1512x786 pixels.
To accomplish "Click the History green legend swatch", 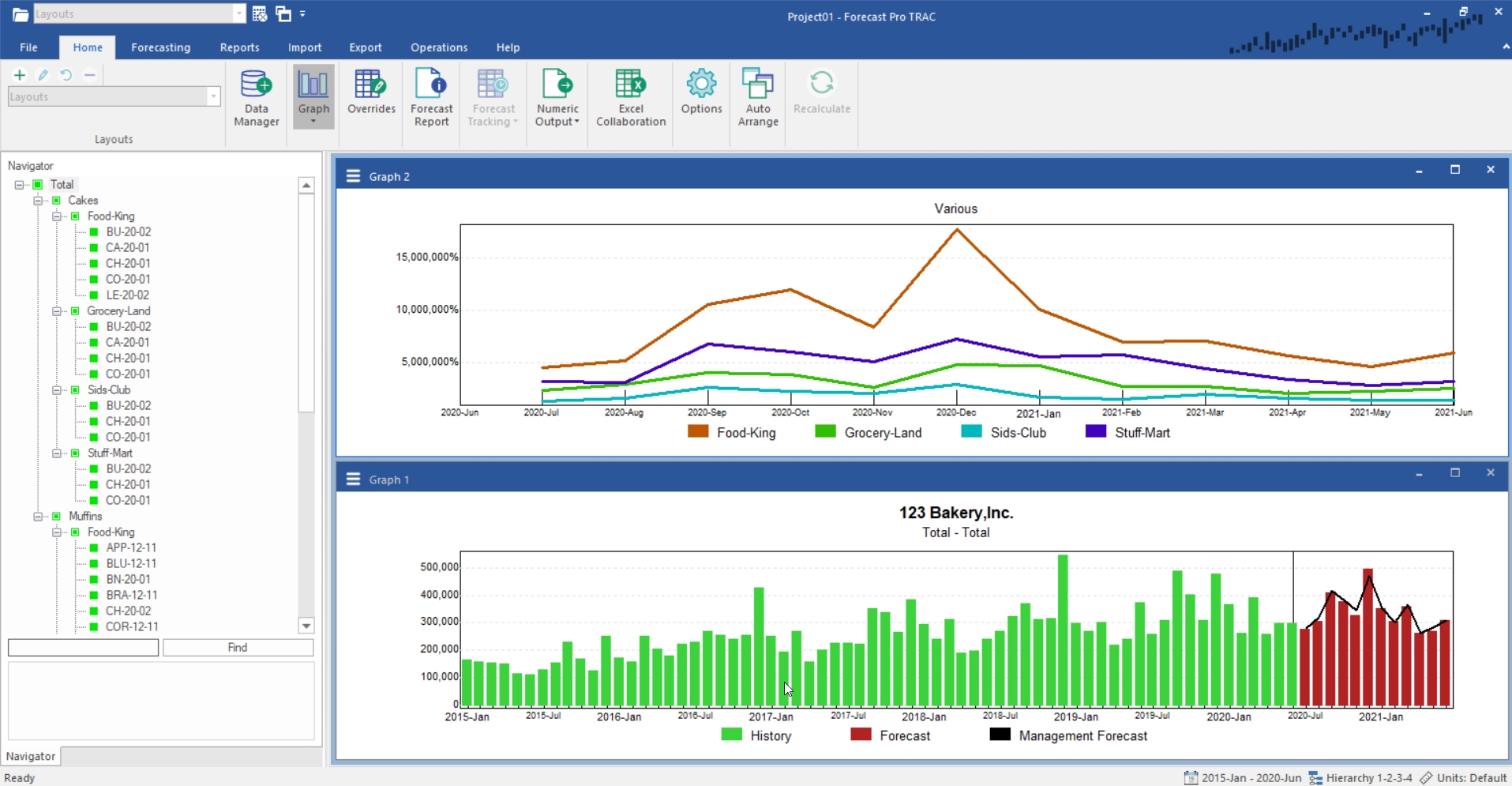I will (x=732, y=735).
